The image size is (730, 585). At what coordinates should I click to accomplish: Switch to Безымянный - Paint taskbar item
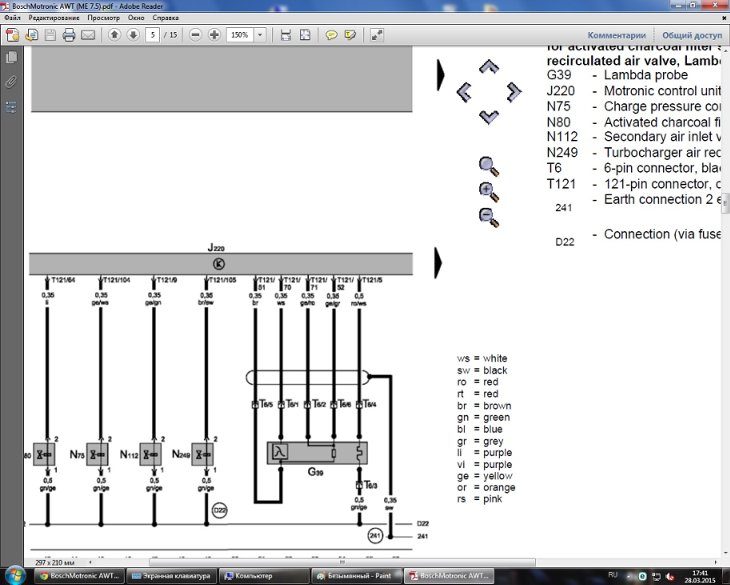pyautogui.click(x=356, y=576)
